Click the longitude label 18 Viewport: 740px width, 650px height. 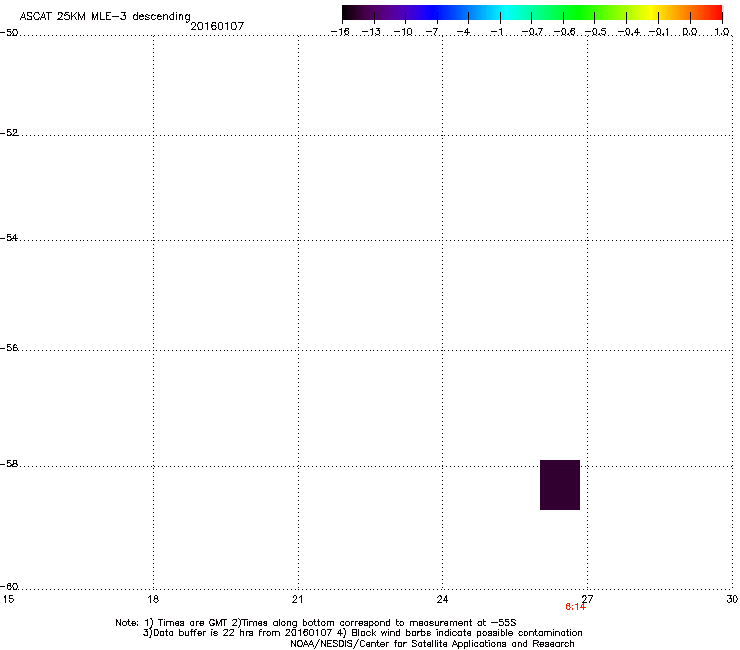point(153,599)
